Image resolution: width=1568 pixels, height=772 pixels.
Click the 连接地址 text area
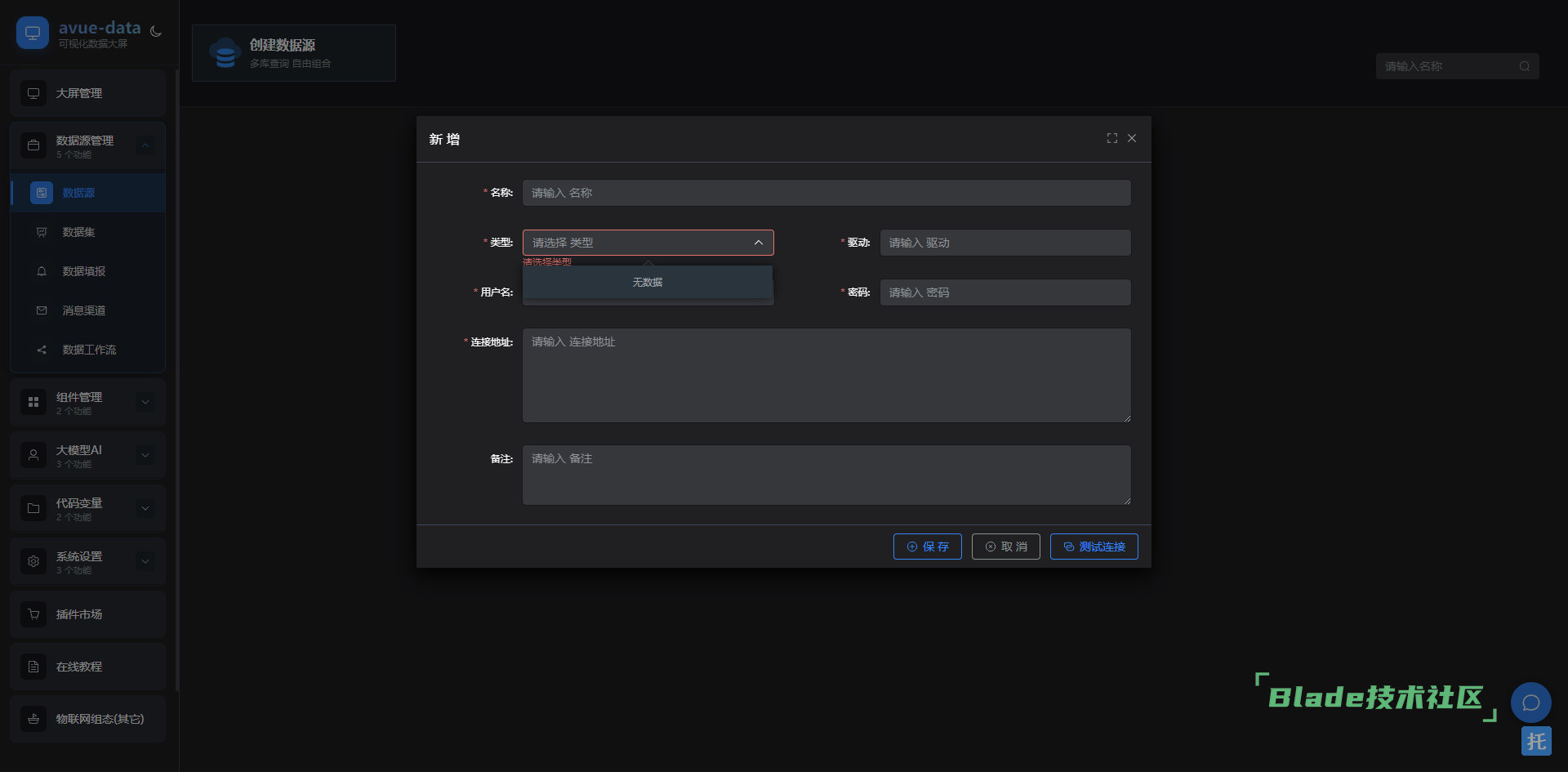826,375
